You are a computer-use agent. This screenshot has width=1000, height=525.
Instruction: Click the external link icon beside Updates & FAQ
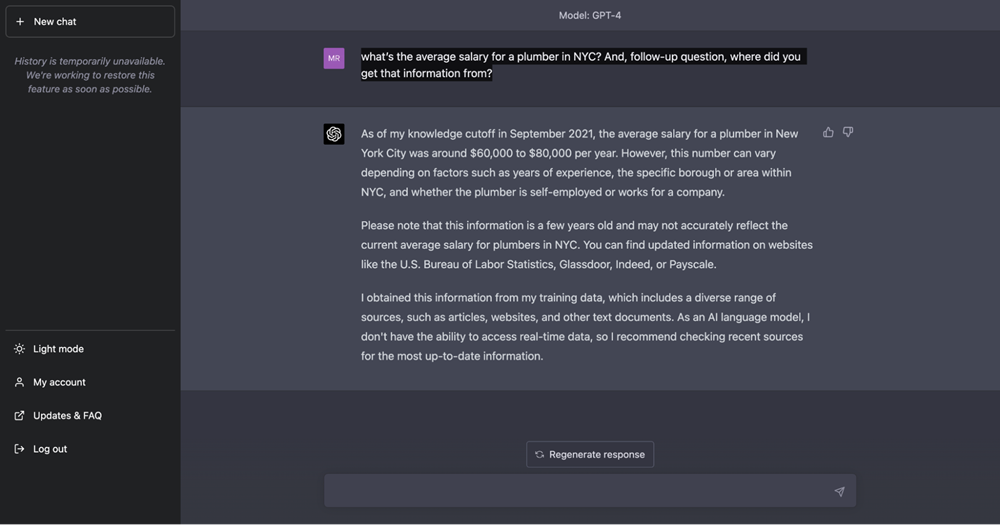[x=19, y=416]
